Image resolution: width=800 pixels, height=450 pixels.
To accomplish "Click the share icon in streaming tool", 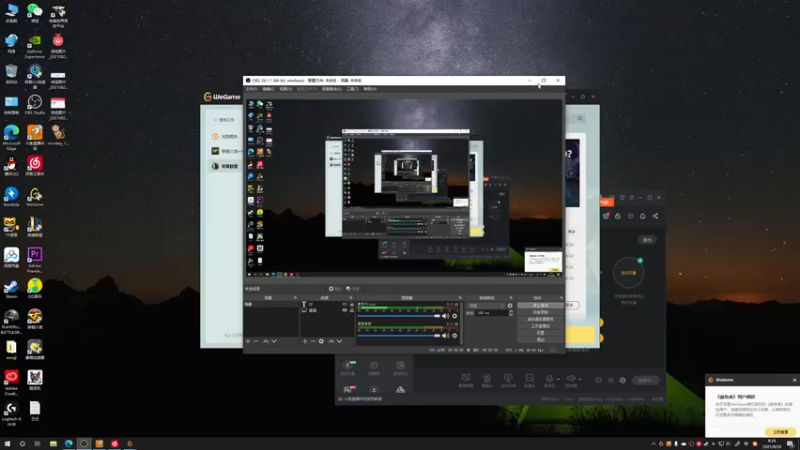I will 656,216.
